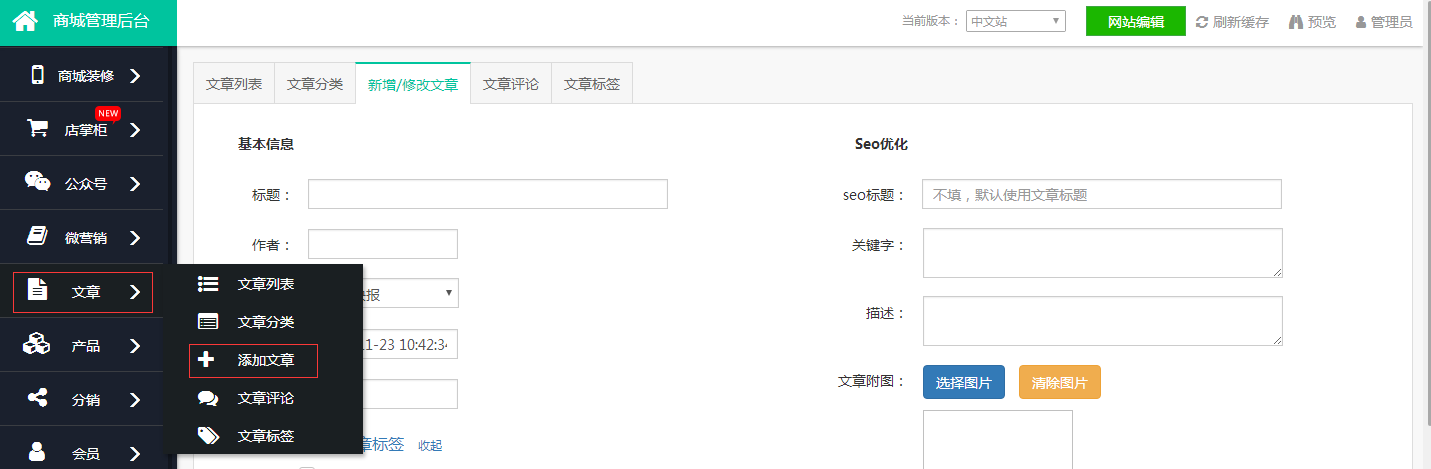Select the 公众号 WeChat icon
This screenshot has width=1431, height=469.
click(38, 183)
